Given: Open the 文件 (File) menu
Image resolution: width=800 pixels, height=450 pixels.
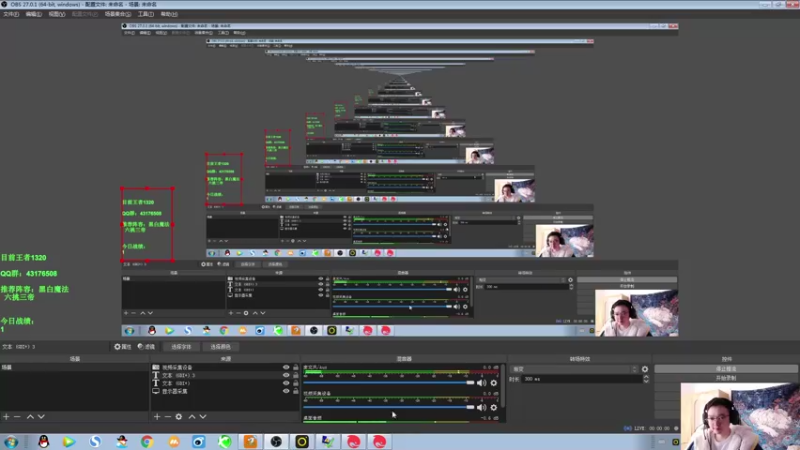Looking at the screenshot, I should 11,14.
